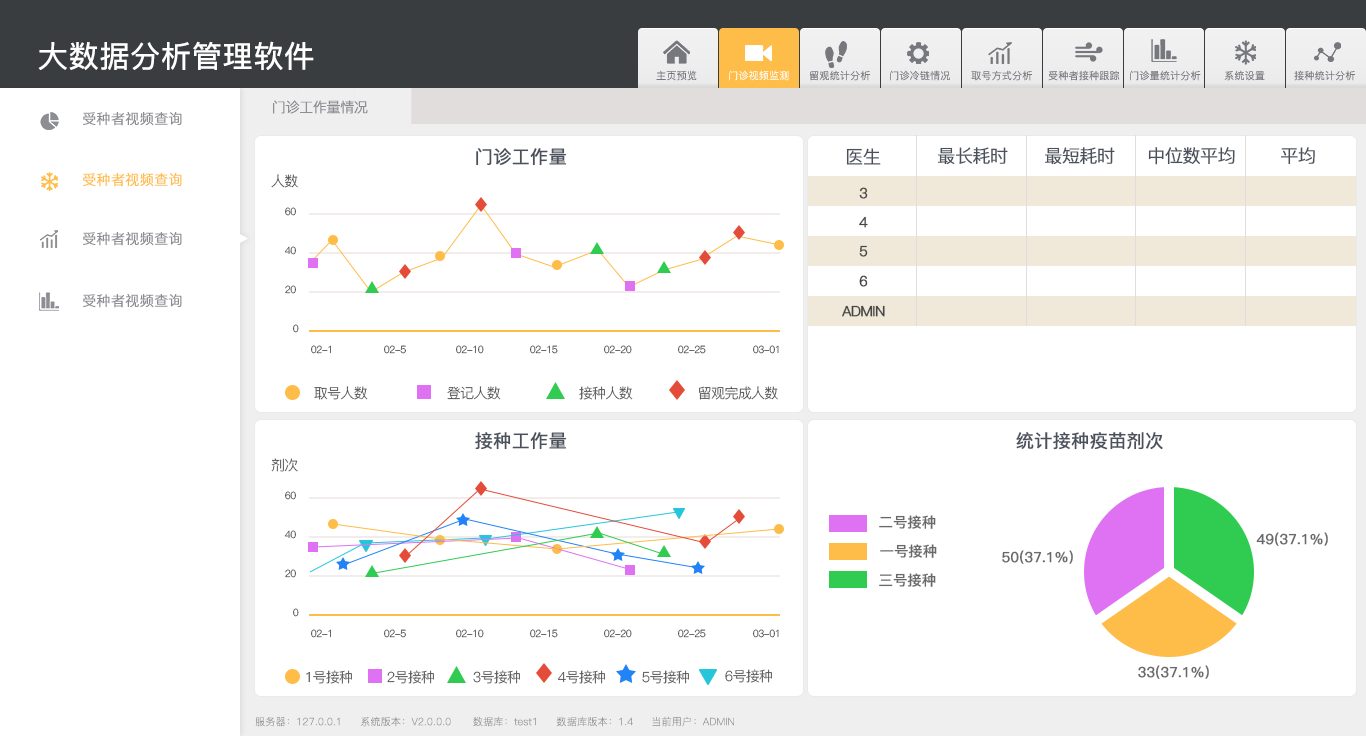Select the ADMIN row in table
Screen dimensions: 1366x736
coord(1082,311)
